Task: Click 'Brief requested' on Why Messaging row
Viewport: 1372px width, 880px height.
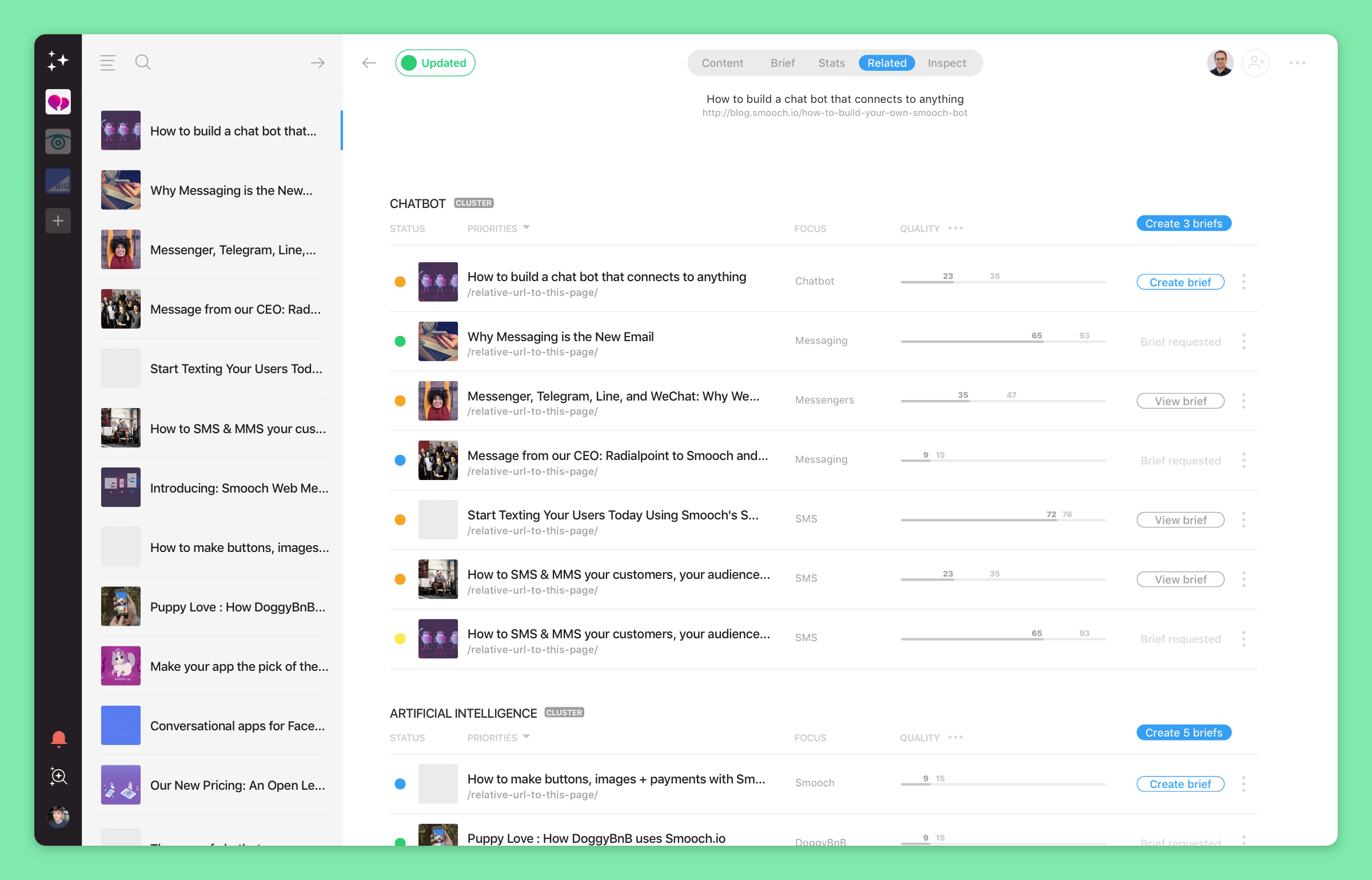Action: 1180,342
